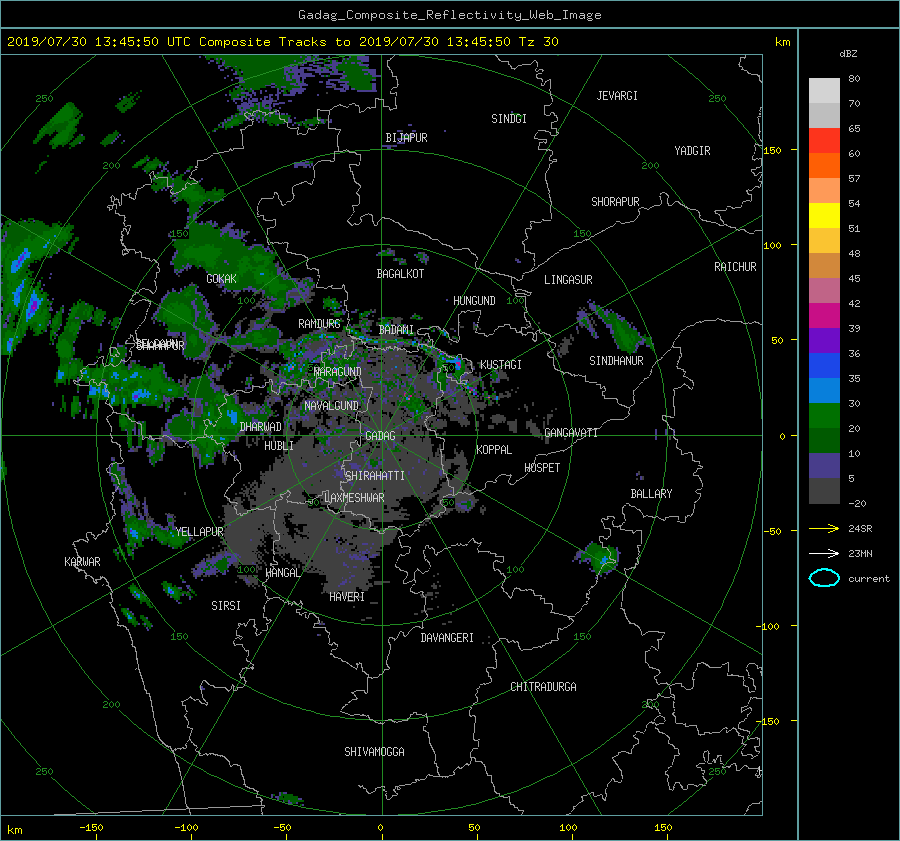Click the LINGASUR city label
900x841 pixels.
(568, 280)
